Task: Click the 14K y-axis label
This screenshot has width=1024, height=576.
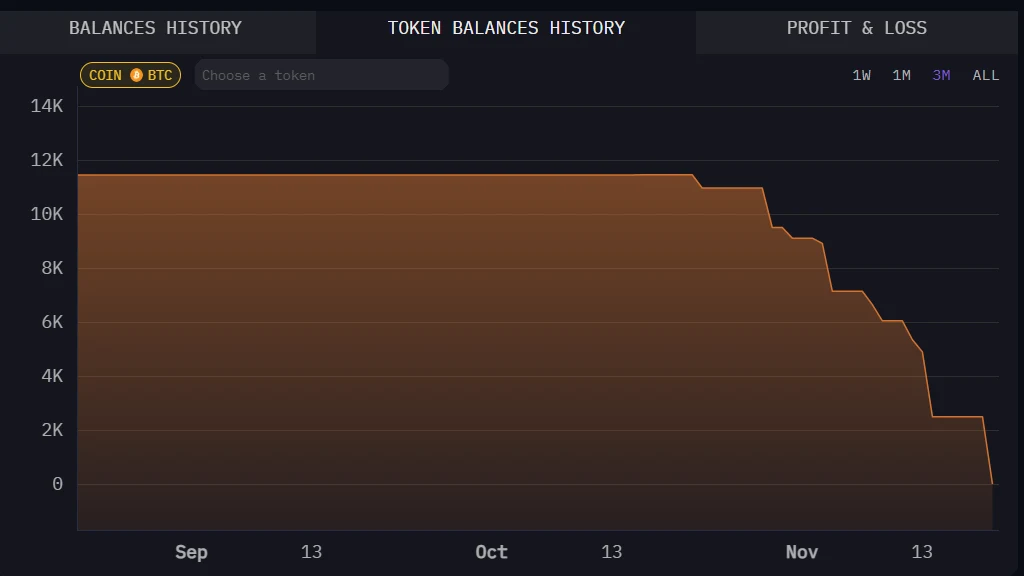Action: (x=47, y=106)
